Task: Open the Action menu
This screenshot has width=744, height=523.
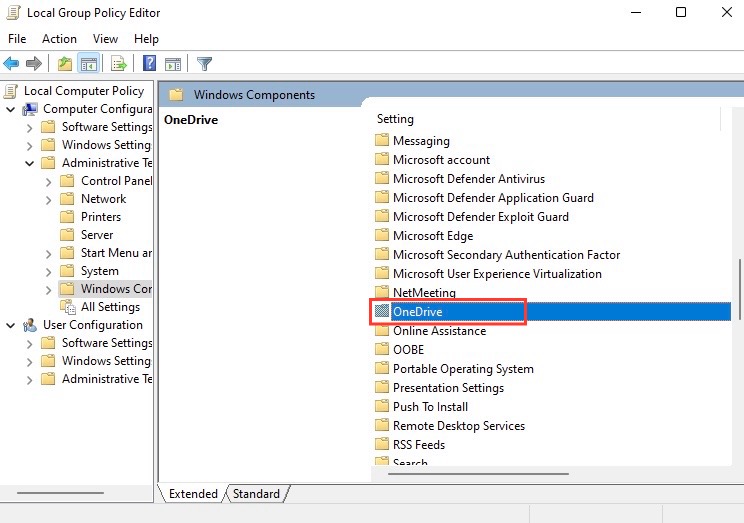Action: coord(59,39)
